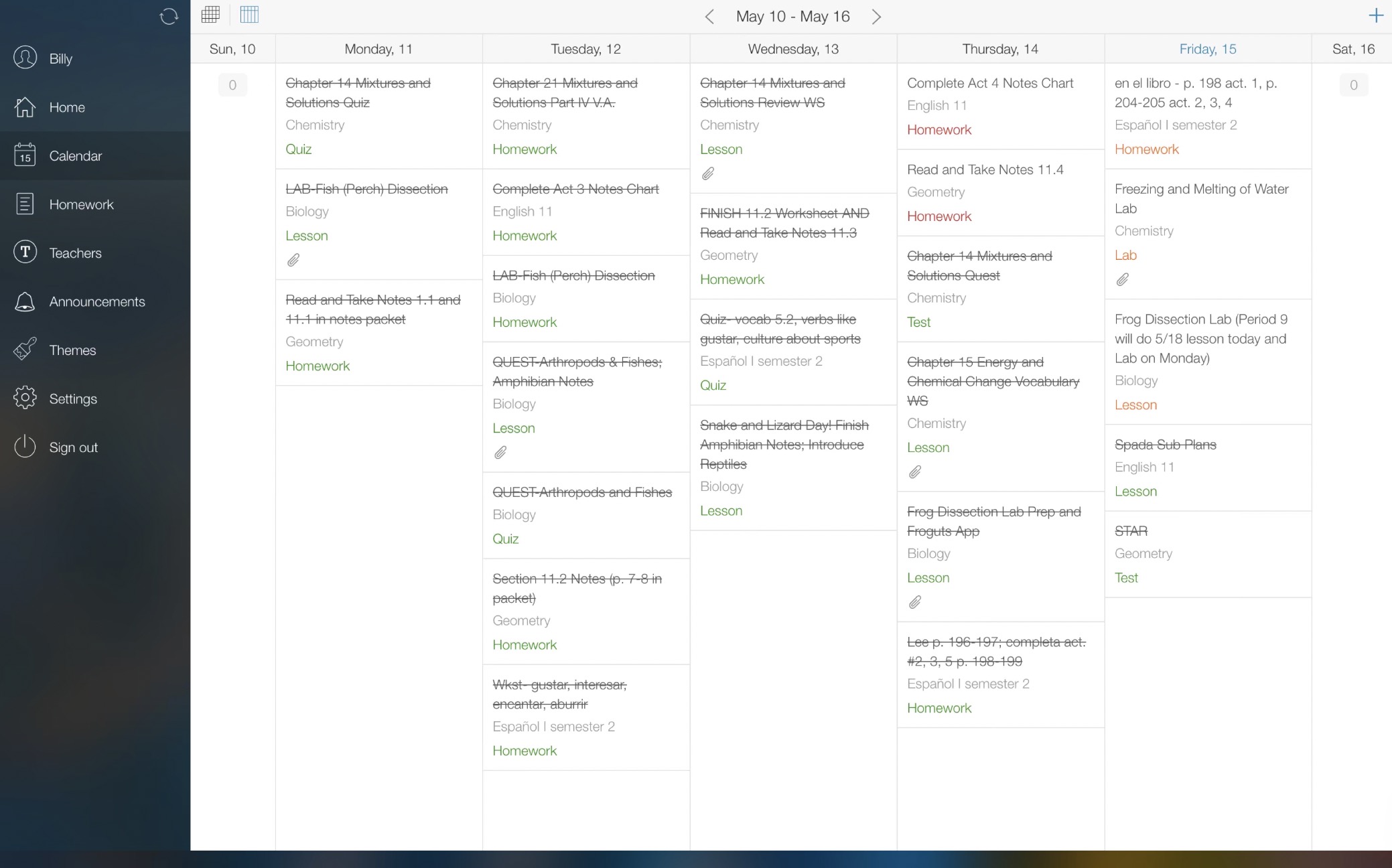Open Billy's profile
The width and height of the screenshot is (1392, 868).
pos(60,58)
